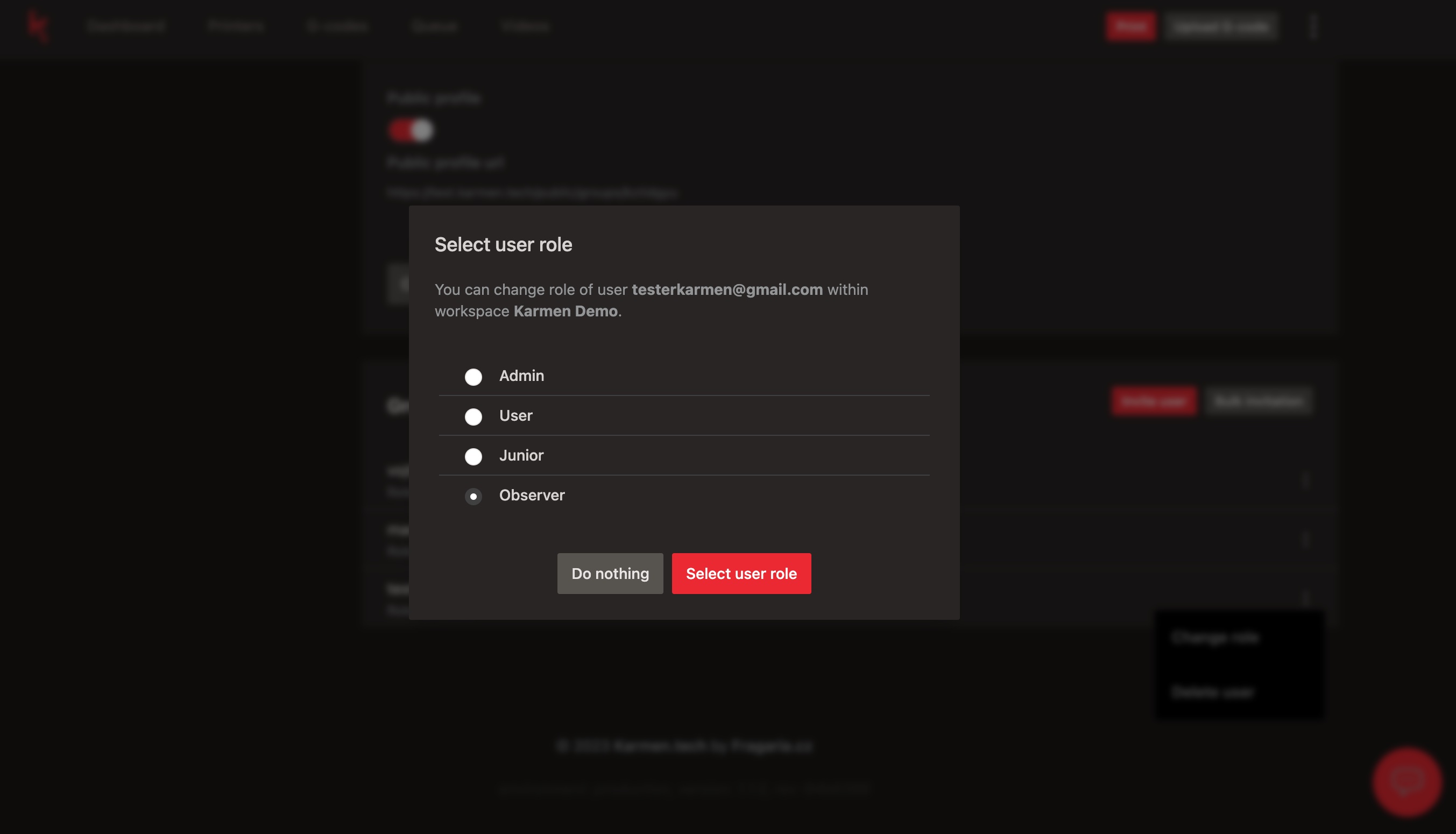
Task: Click the Invite user button
Action: point(1154,401)
